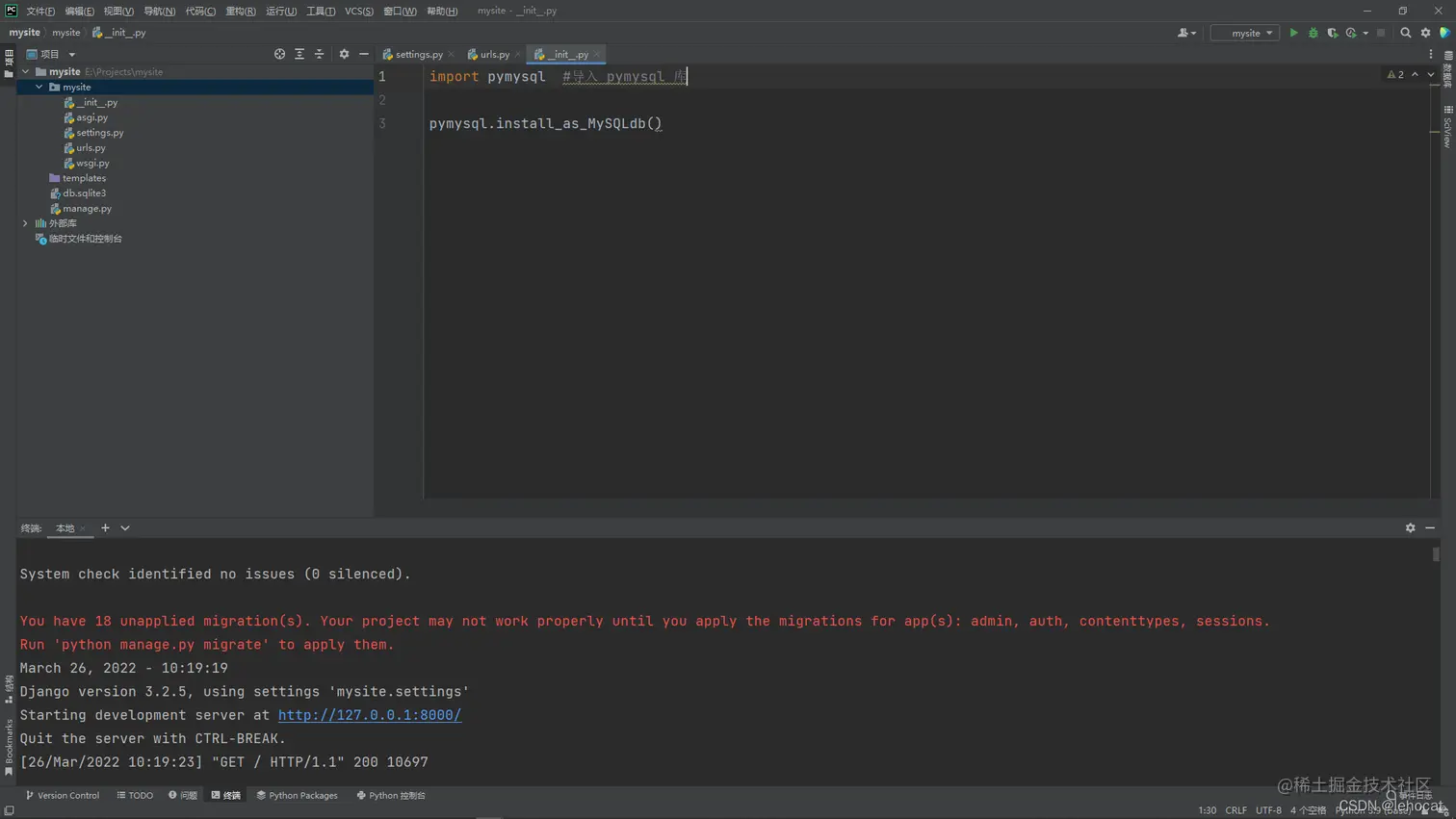Click 4 个空格 indent setting

1307,810
